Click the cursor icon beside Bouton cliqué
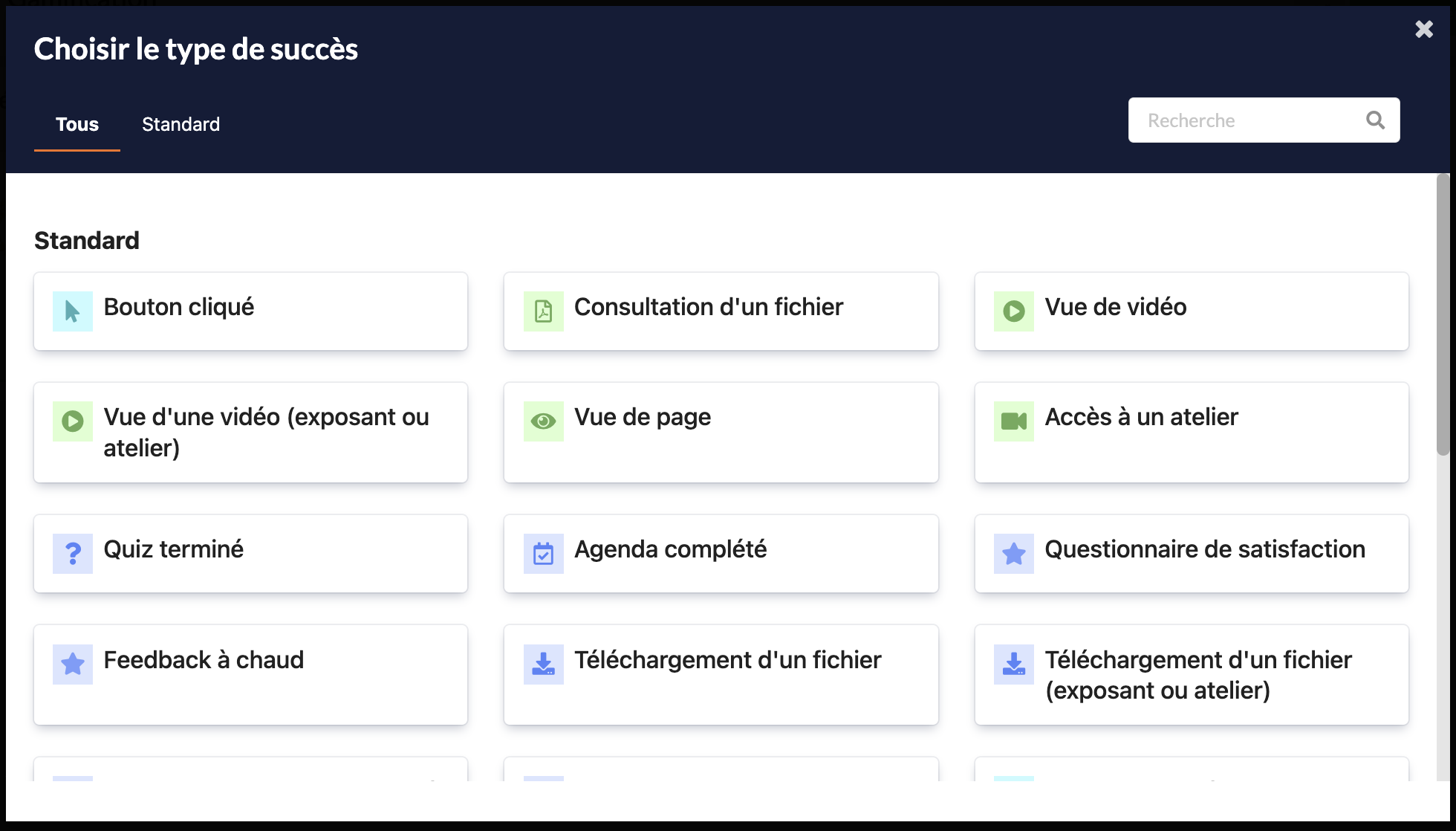This screenshot has height=831, width=1456. (x=73, y=311)
